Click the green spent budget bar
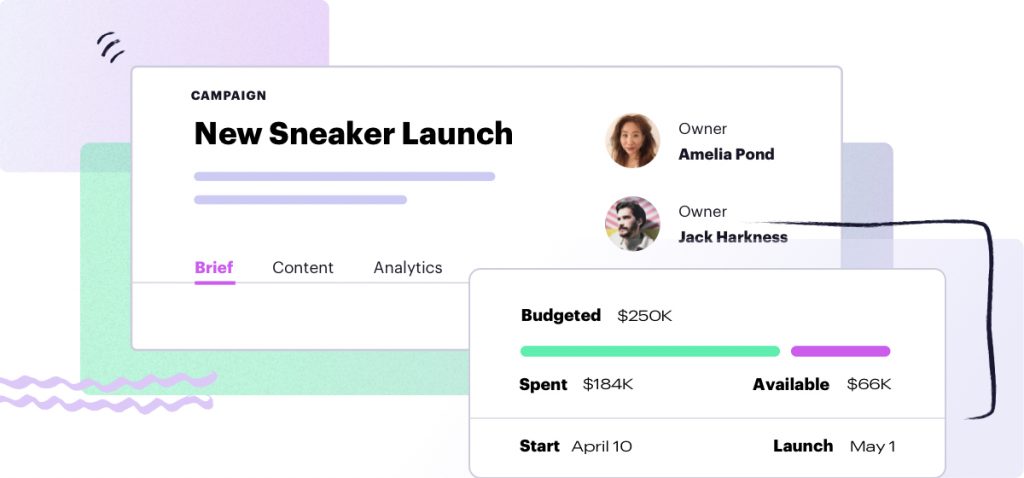Screen dimensions: 1024x478 click(x=650, y=351)
